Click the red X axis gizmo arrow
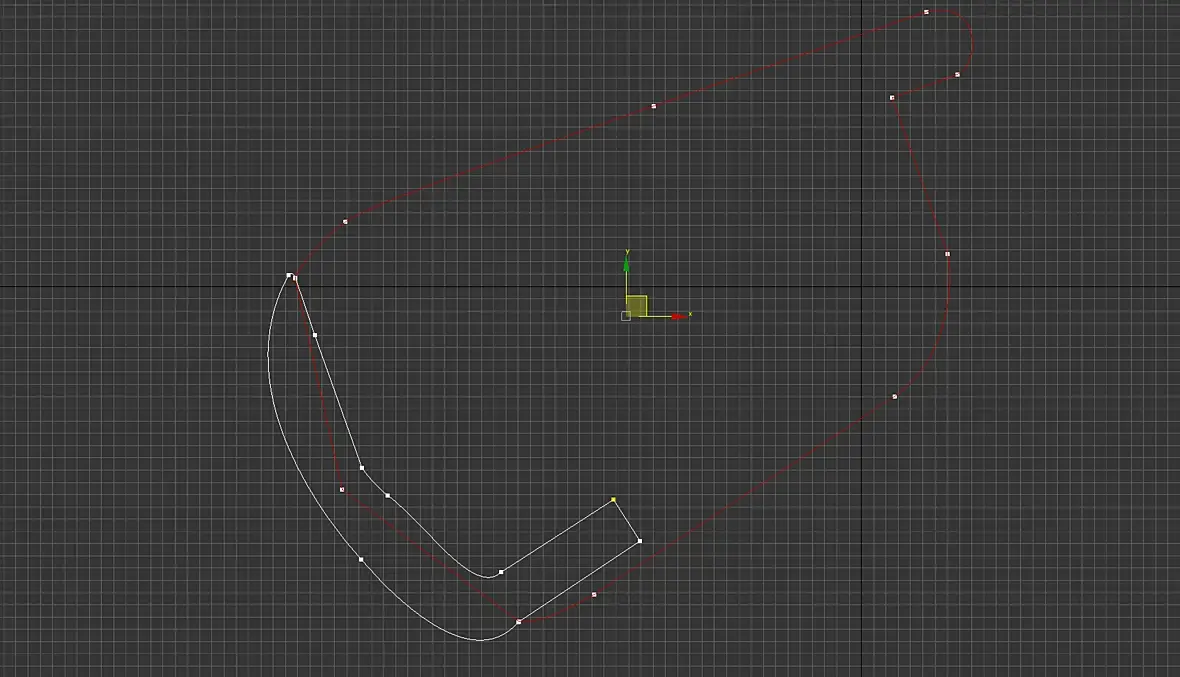 click(x=679, y=317)
